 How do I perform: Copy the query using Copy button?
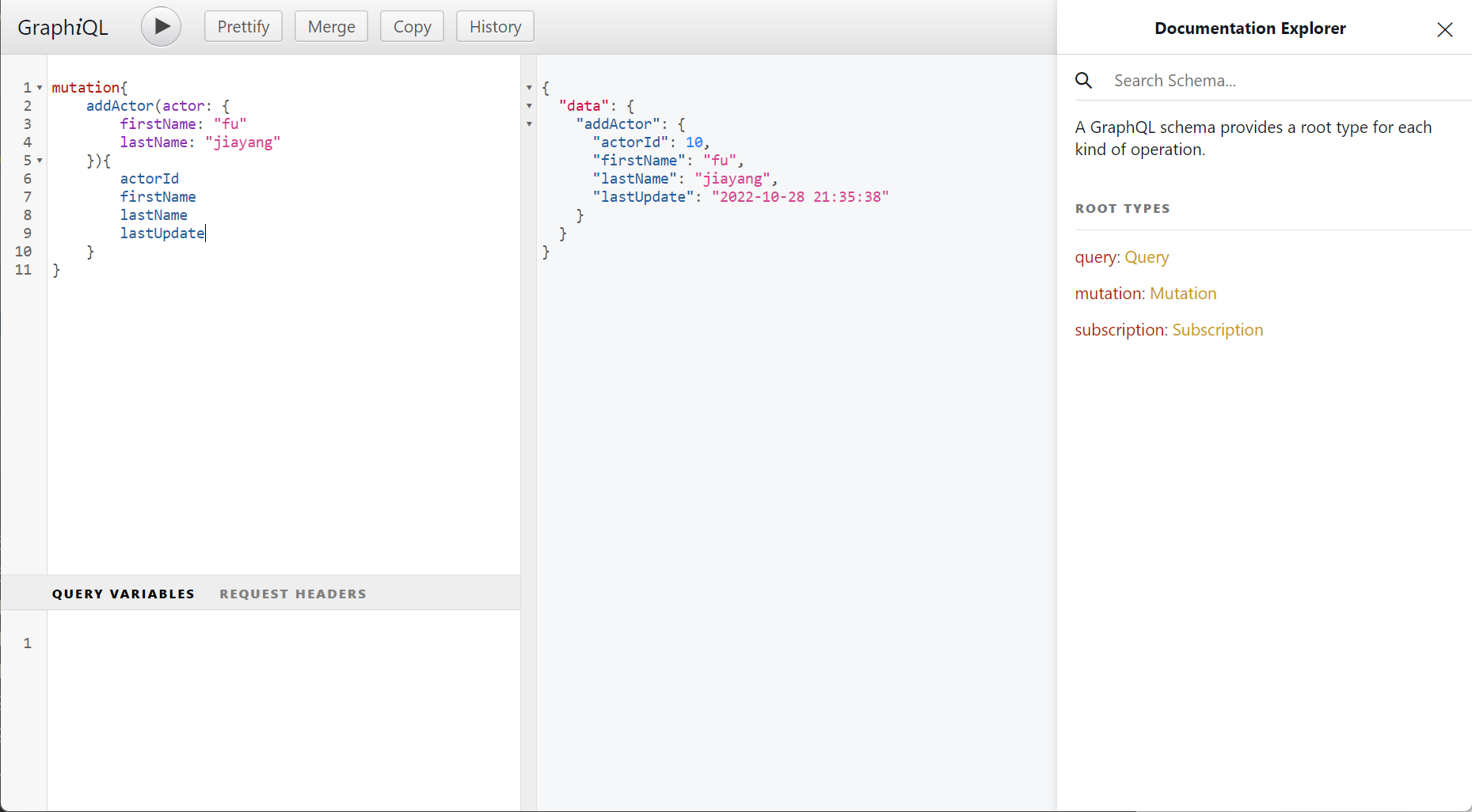(x=412, y=26)
